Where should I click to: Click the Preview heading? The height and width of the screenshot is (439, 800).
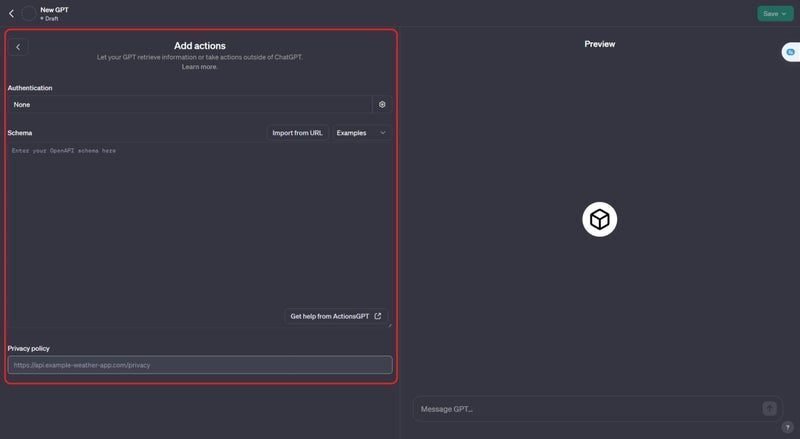[599, 44]
